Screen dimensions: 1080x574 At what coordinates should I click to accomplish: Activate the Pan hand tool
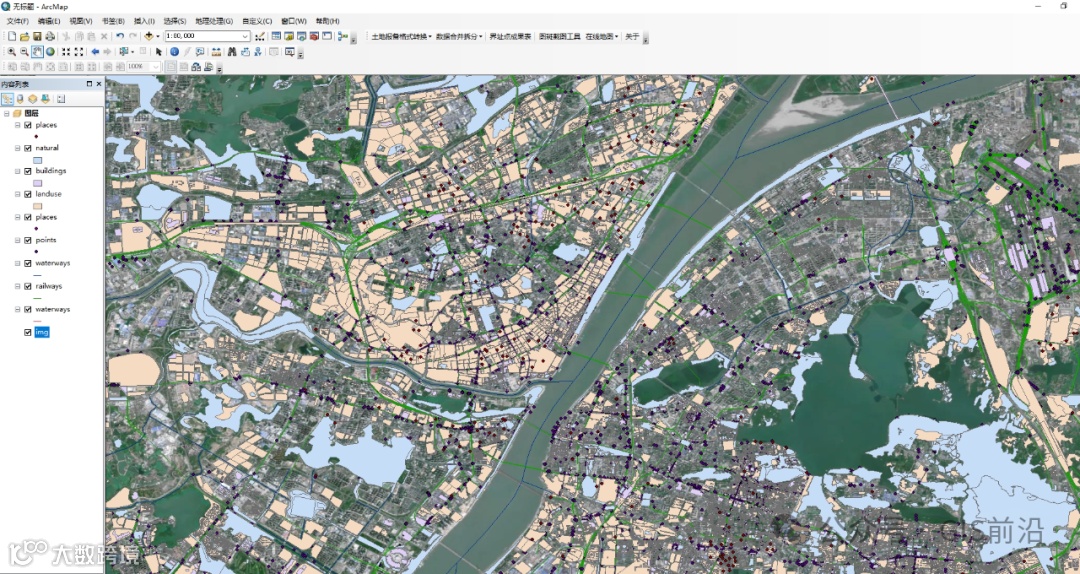point(37,52)
